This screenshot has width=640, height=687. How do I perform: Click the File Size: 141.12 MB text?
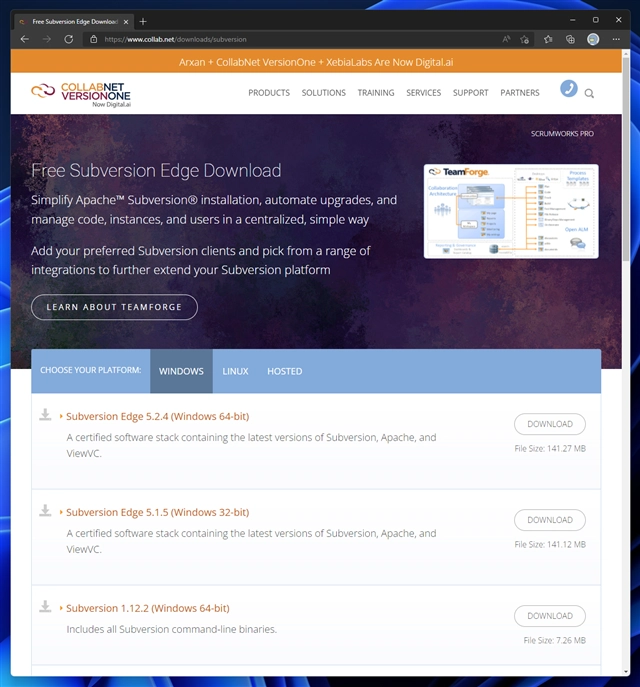[550, 545]
